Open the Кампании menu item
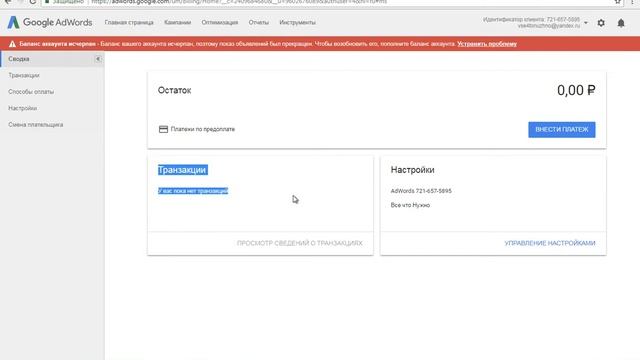Image resolution: width=640 pixels, height=360 pixels. click(x=178, y=22)
